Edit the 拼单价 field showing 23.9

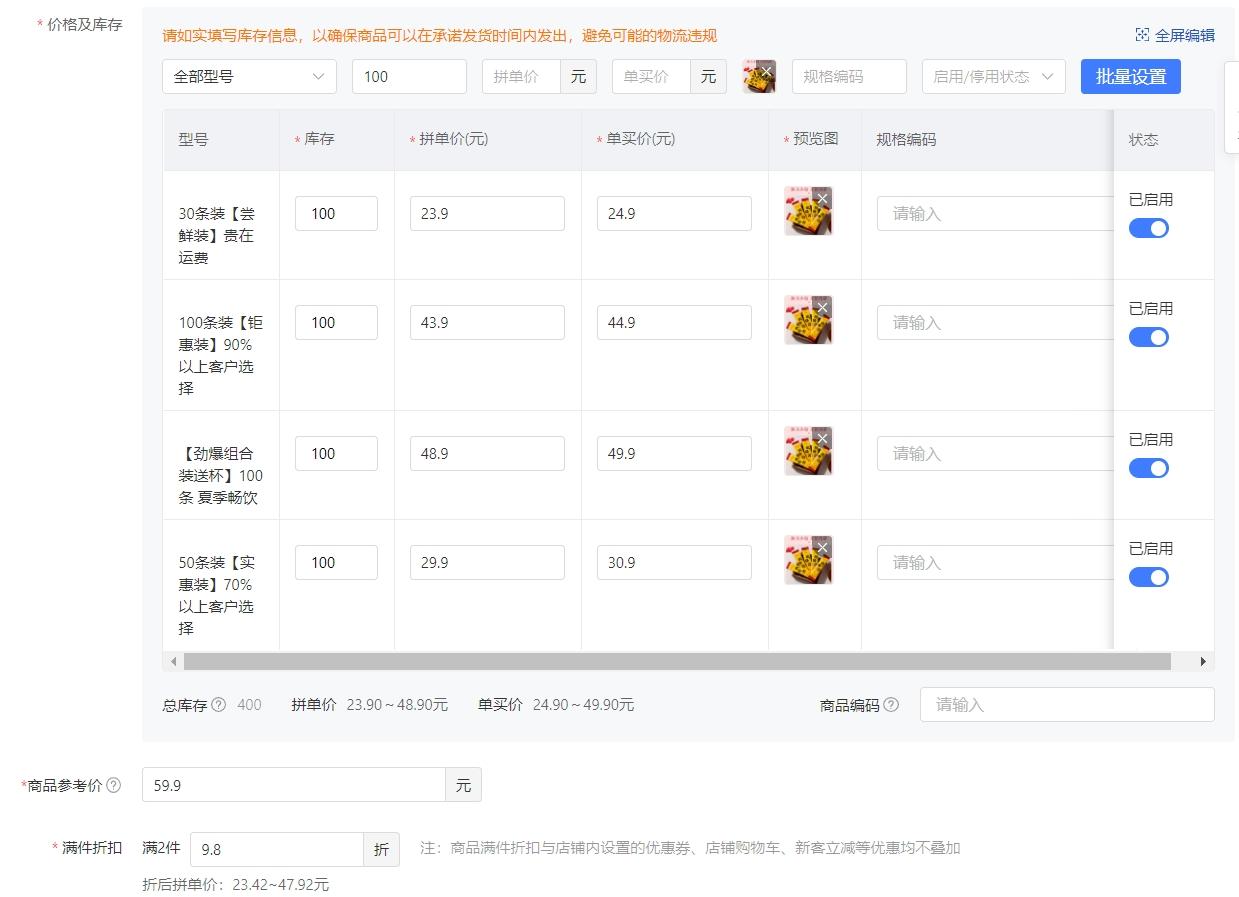click(x=487, y=213)
